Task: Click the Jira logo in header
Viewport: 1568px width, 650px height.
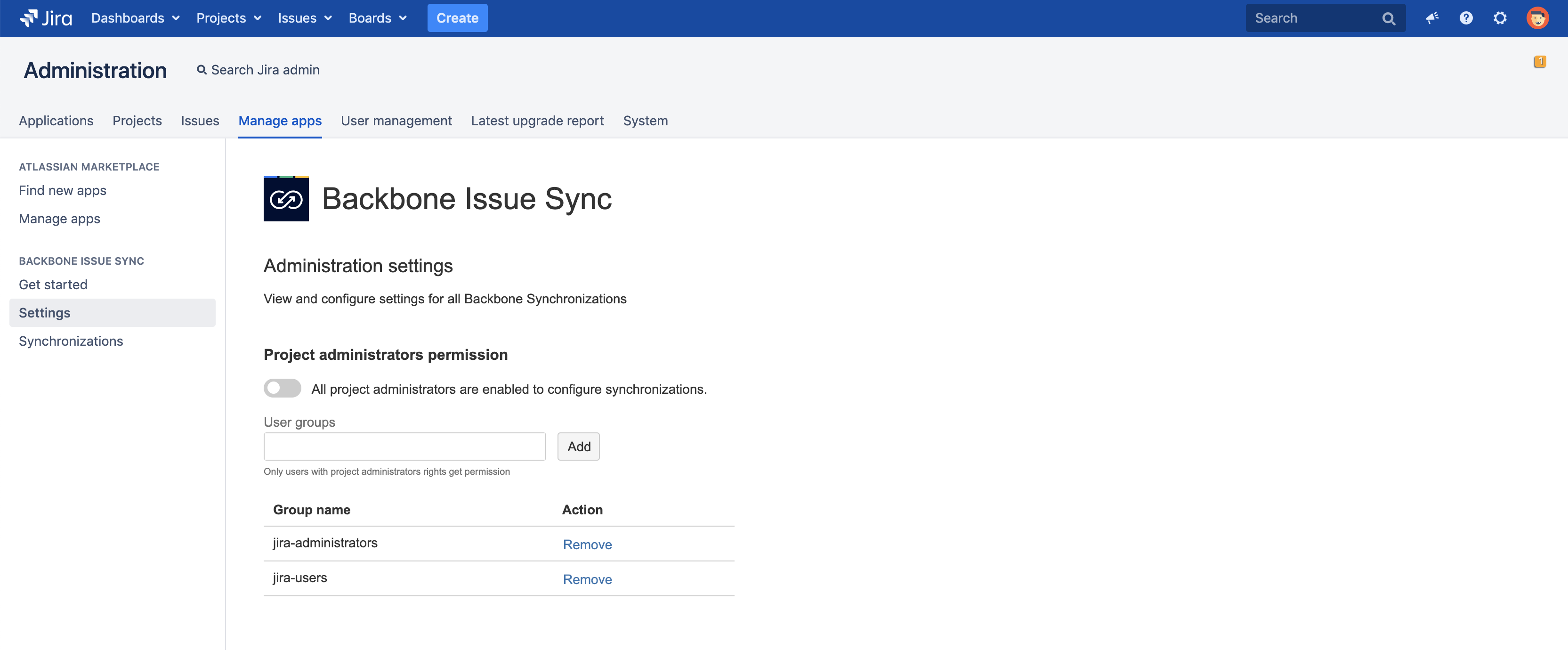Action: (46, 18)
